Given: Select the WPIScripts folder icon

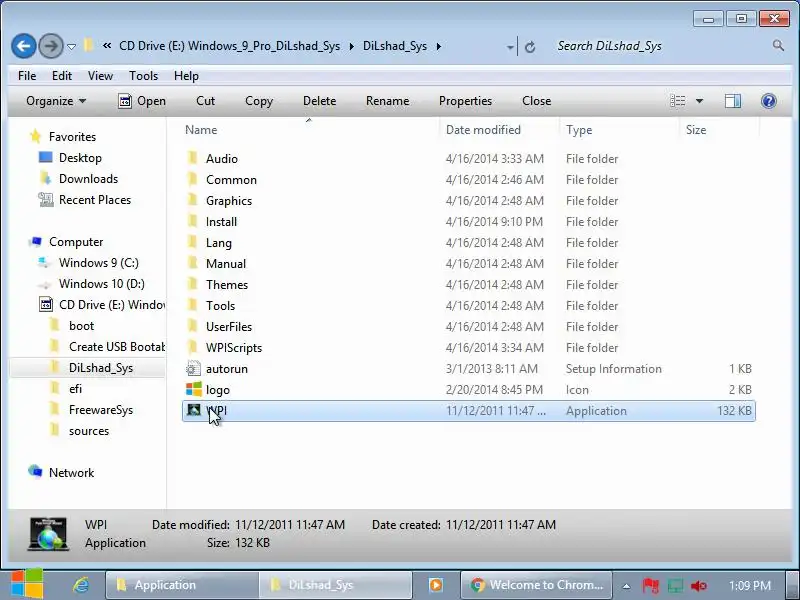Looking at the screenshot, I should click(193, 347).
